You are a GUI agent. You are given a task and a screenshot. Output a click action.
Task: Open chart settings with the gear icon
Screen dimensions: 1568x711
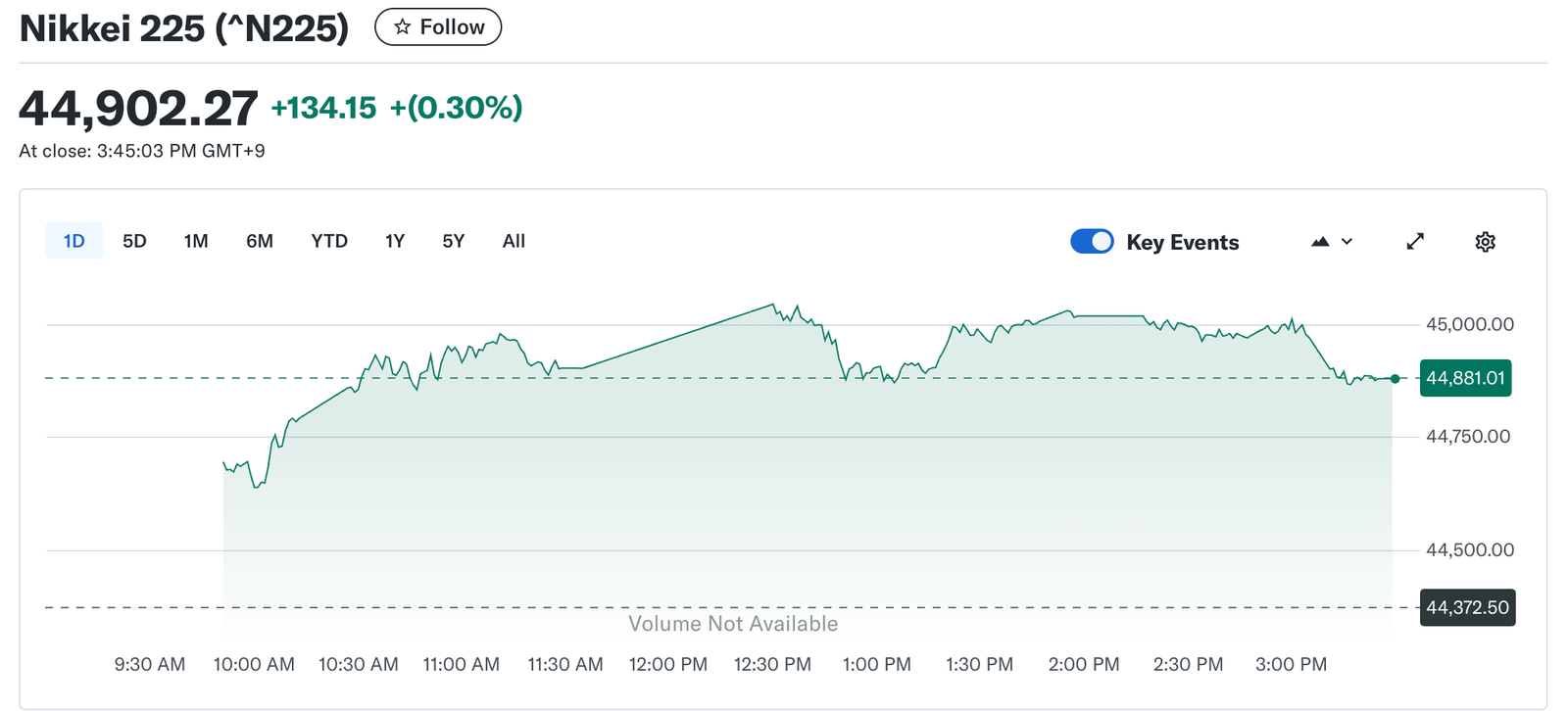(1485, 241)
